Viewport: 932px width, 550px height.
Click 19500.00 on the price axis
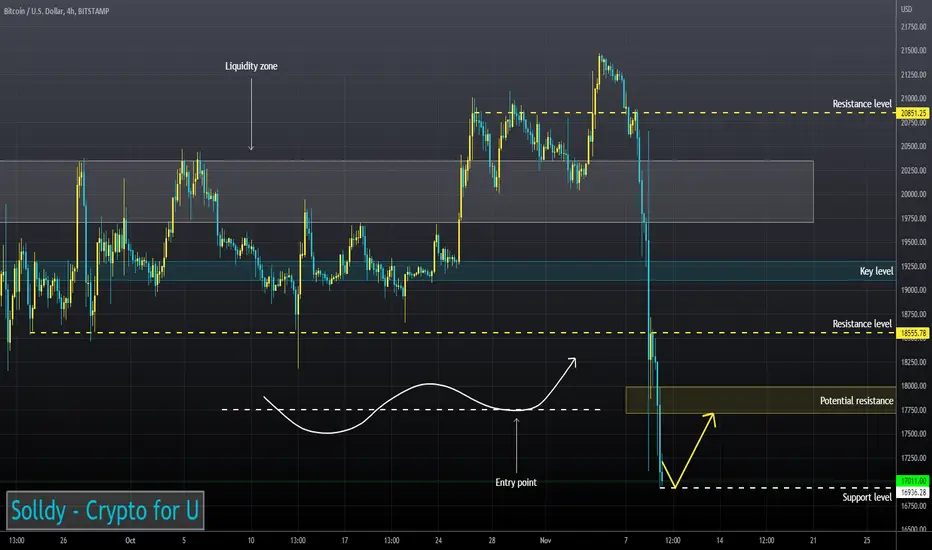[x=914, y=242]
